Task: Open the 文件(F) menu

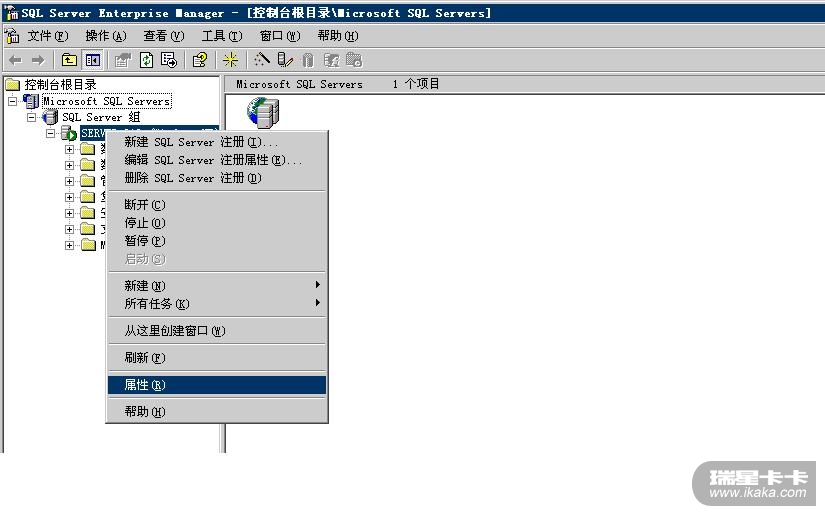Action: click(48, 36)
